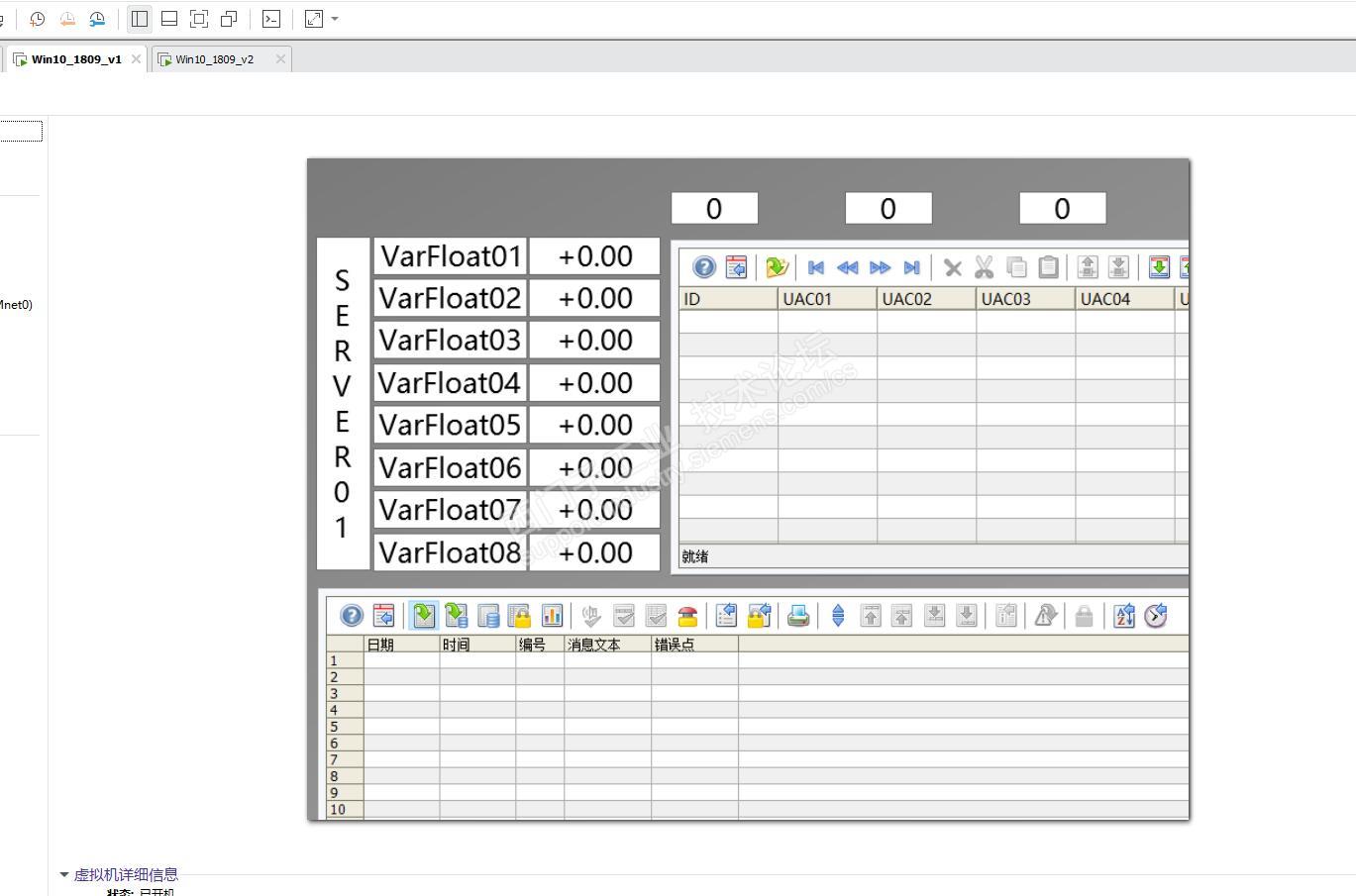The image size is (1356, 896).
Task: Show the hit list statistics icon
Action: (552, 616)
